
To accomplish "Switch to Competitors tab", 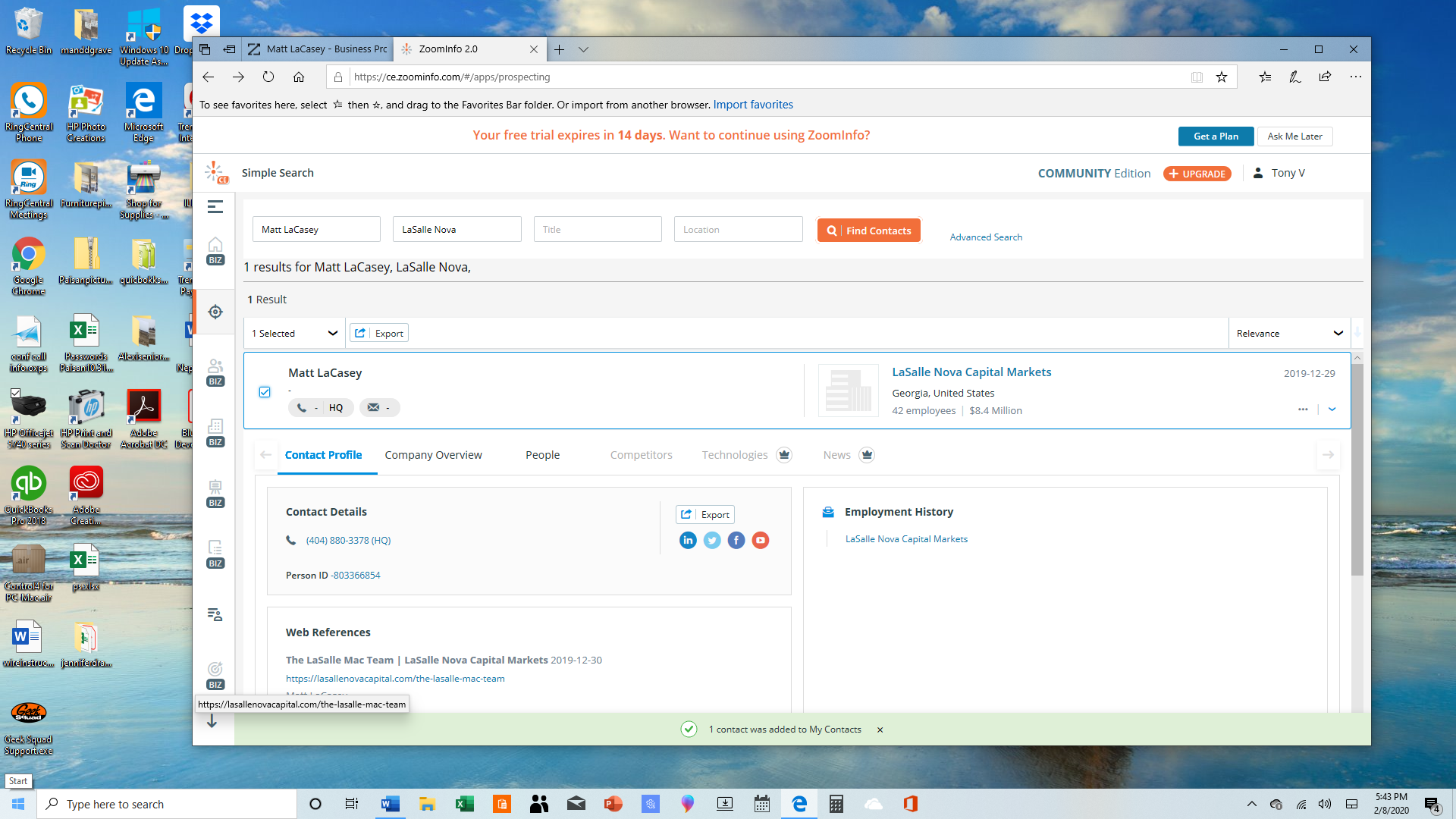I will coord(641,455).
